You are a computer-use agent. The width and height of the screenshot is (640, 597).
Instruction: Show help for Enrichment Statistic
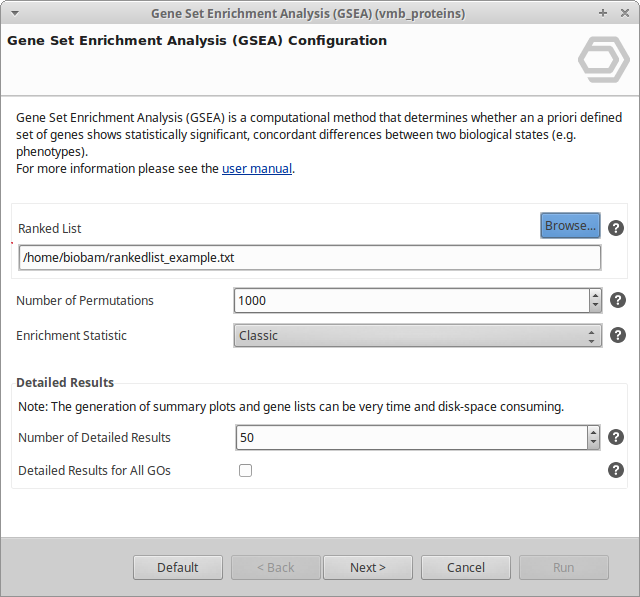[618, 336]
